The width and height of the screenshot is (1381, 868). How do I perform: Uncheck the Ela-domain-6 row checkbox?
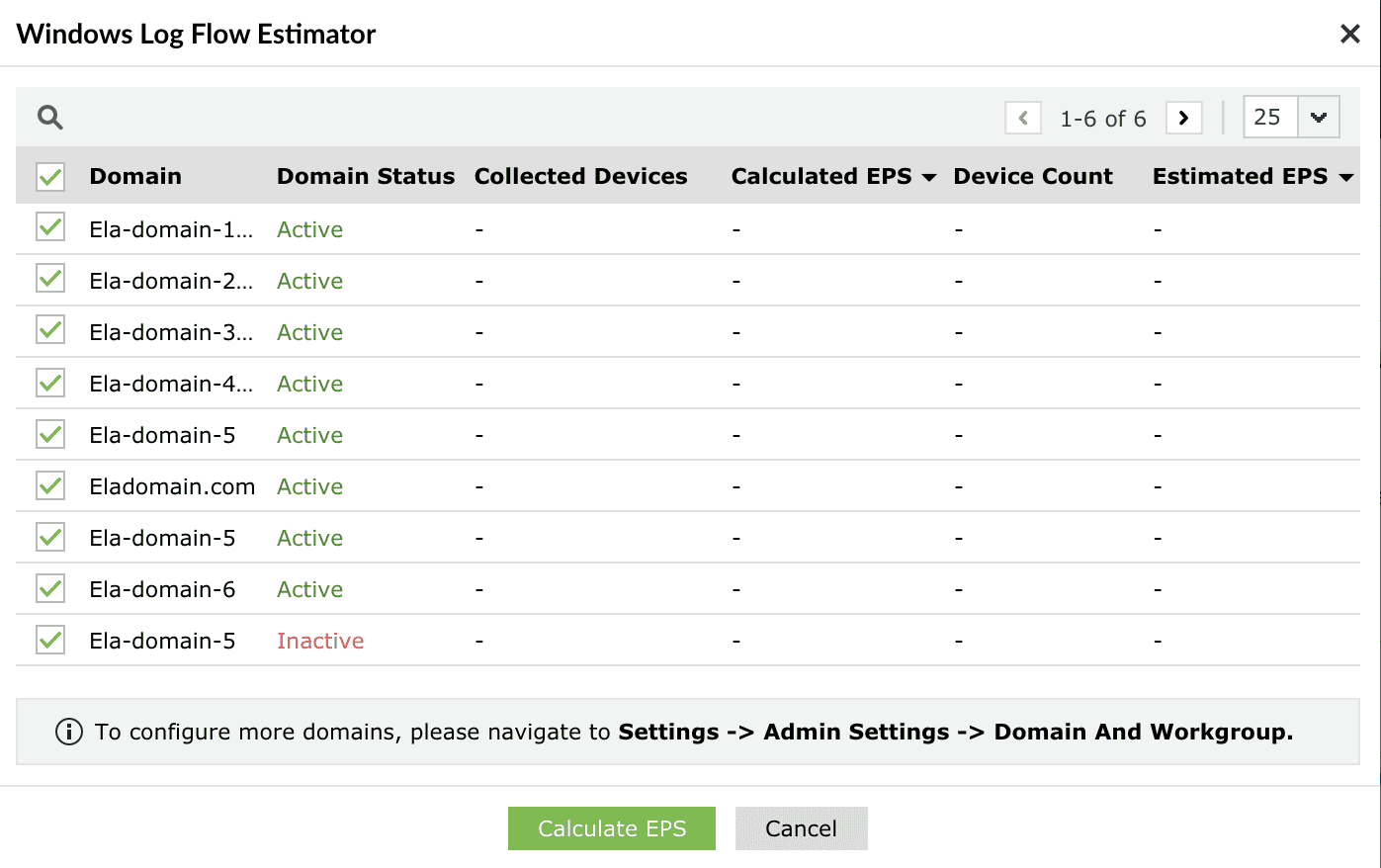[50, 589]
